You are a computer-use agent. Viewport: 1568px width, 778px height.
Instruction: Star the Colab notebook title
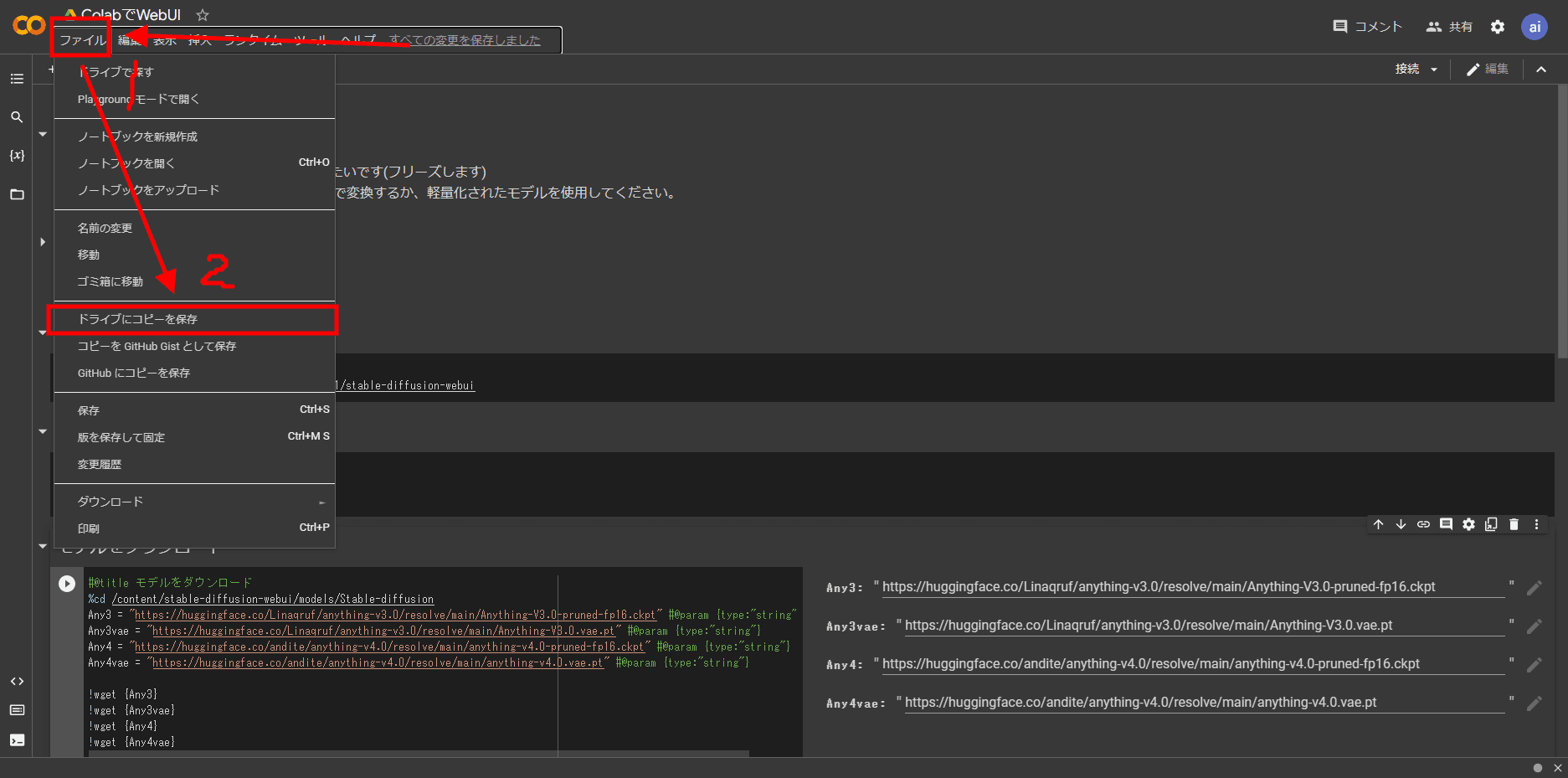(x=203, y=15)
